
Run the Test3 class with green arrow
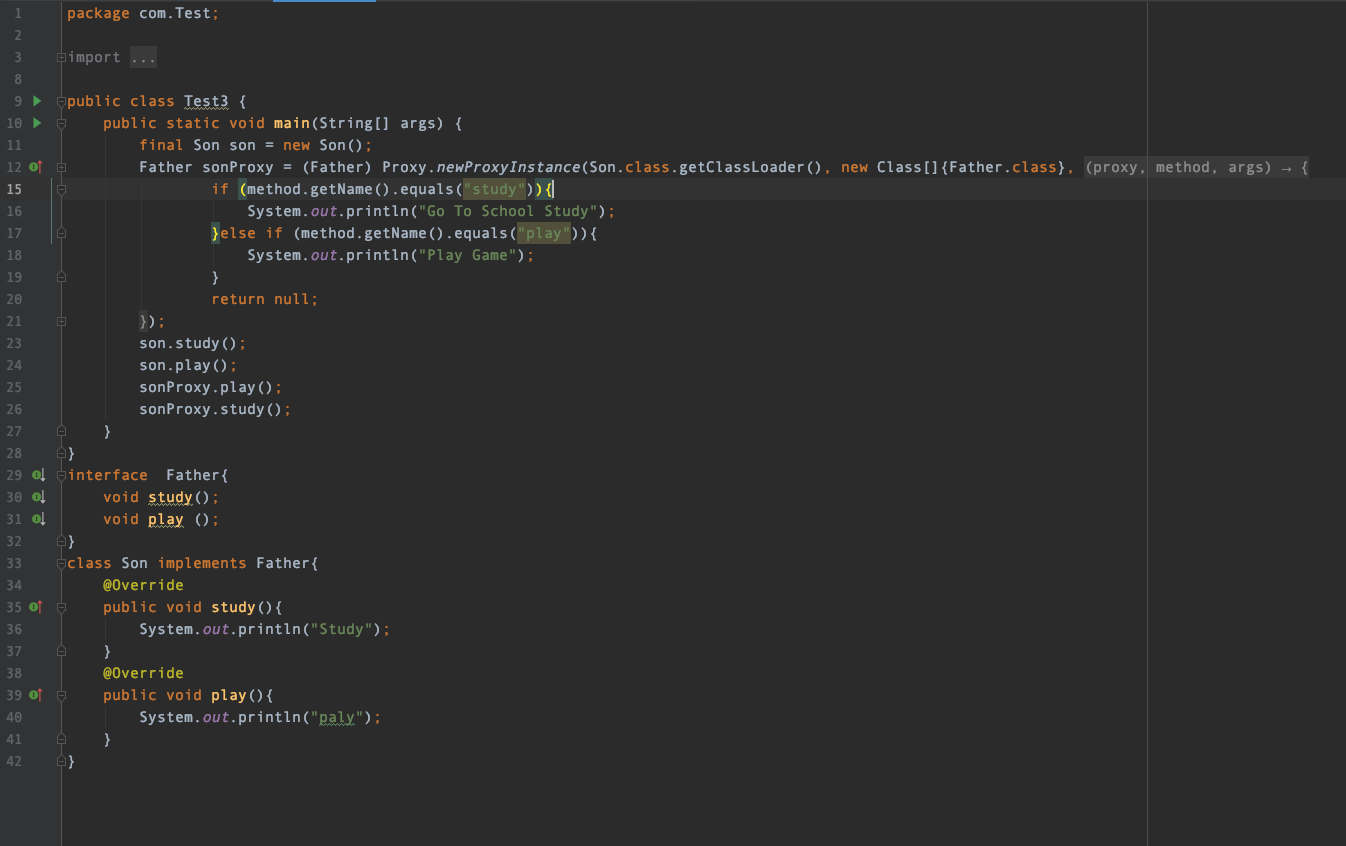click(37, 101)
